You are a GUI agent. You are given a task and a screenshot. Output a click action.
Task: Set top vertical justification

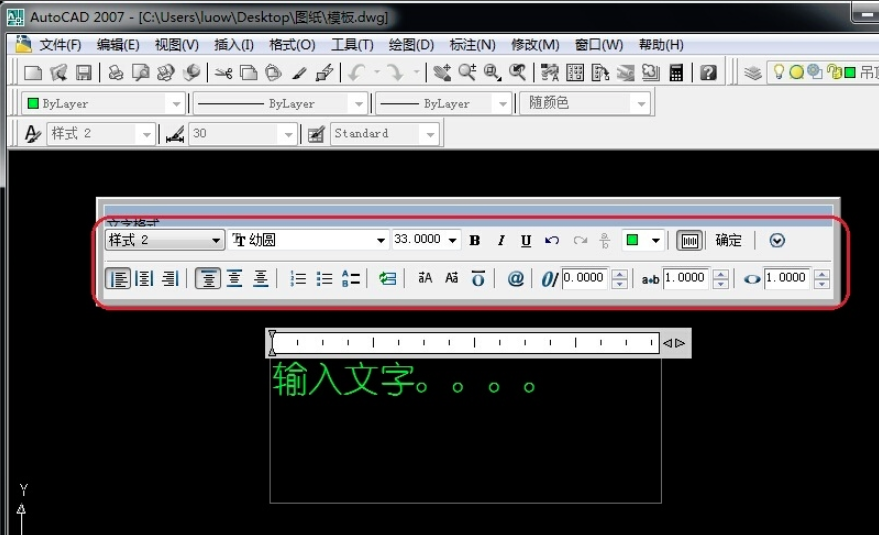[x=207, y=278]
